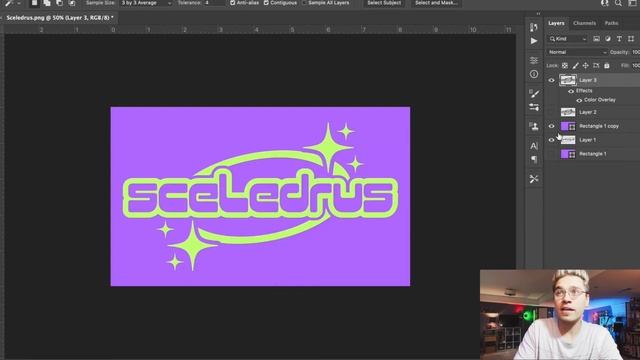640x360 pixels.
Task: Select the Intersect with Selection mode icon
Action: pos(72,3)
